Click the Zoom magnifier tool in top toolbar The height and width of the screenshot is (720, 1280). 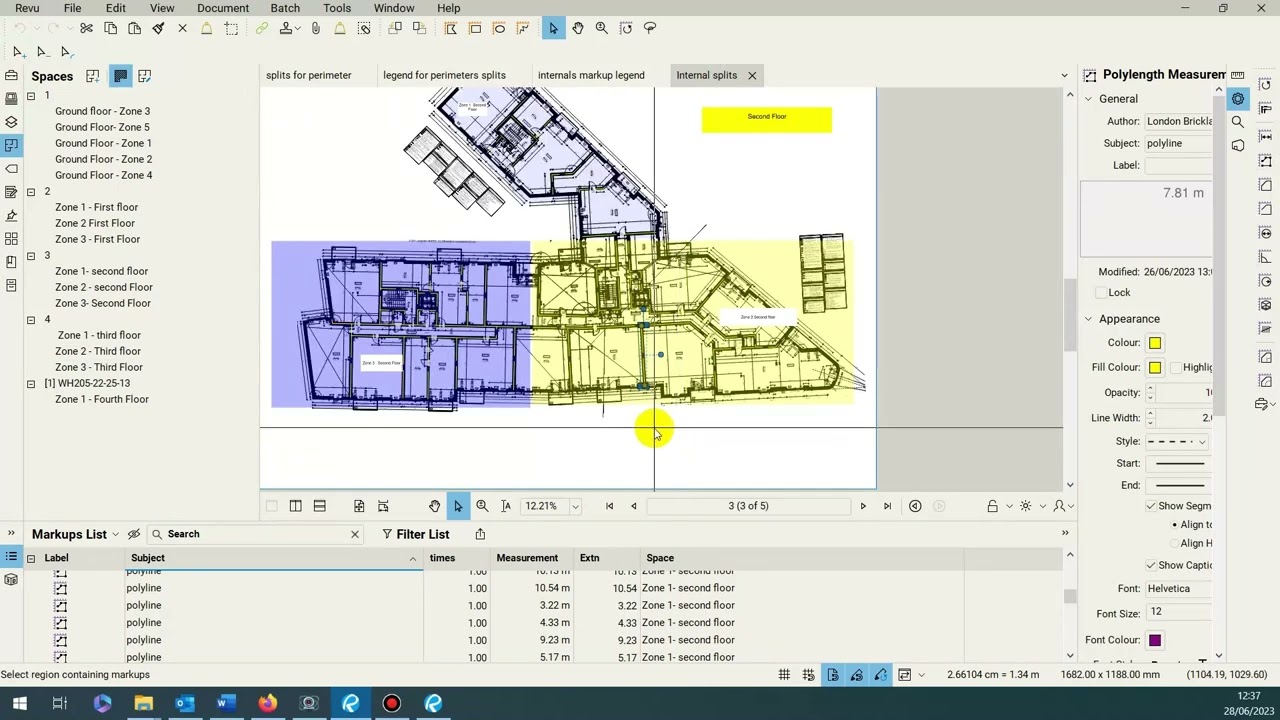[x=601, y=29]
